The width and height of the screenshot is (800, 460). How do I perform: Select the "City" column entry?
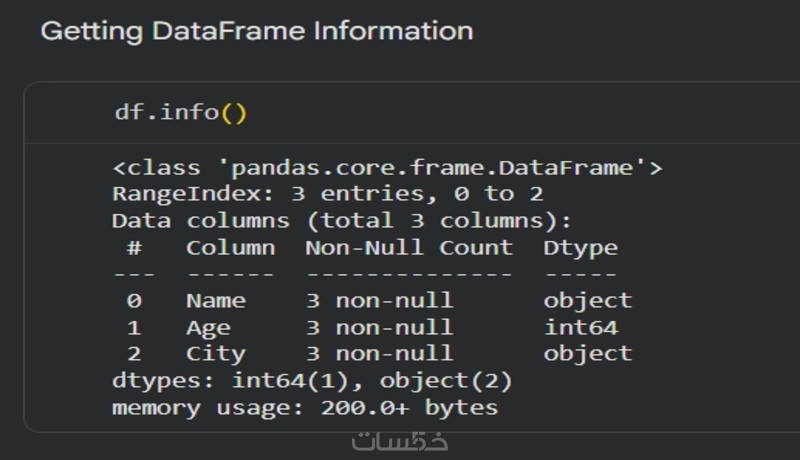[215, 353]
